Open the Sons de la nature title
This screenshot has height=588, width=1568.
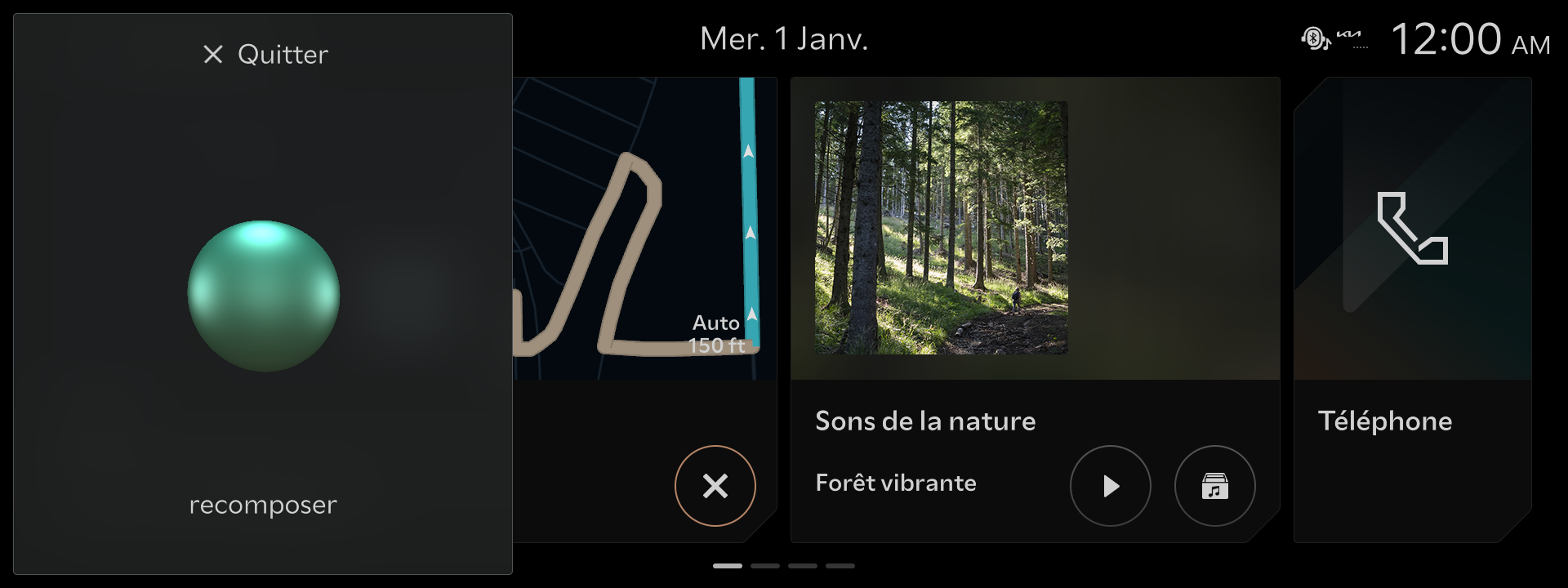tap(925, 421)
